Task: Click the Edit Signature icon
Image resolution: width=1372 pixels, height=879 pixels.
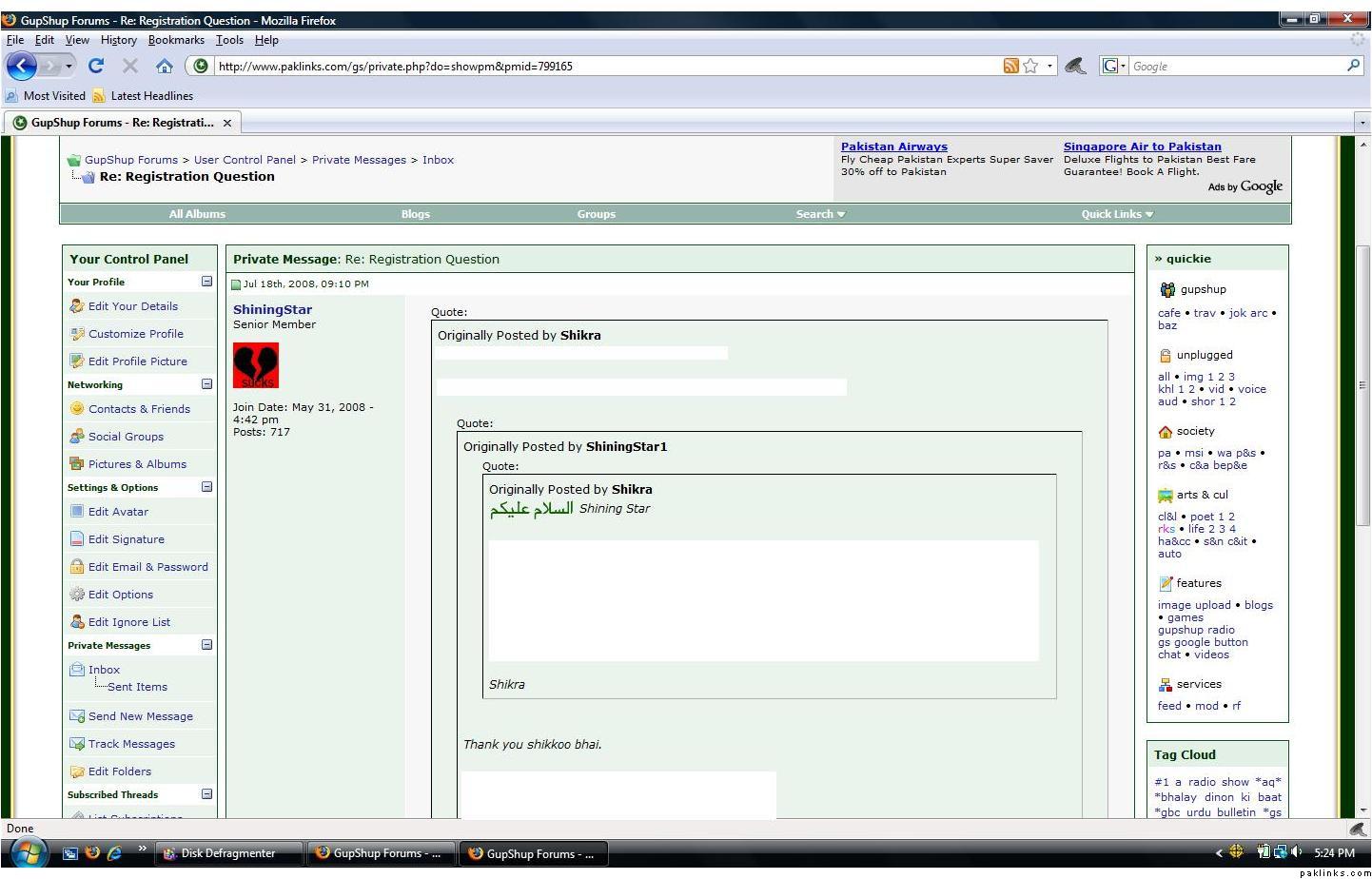Action: (77, 539)
